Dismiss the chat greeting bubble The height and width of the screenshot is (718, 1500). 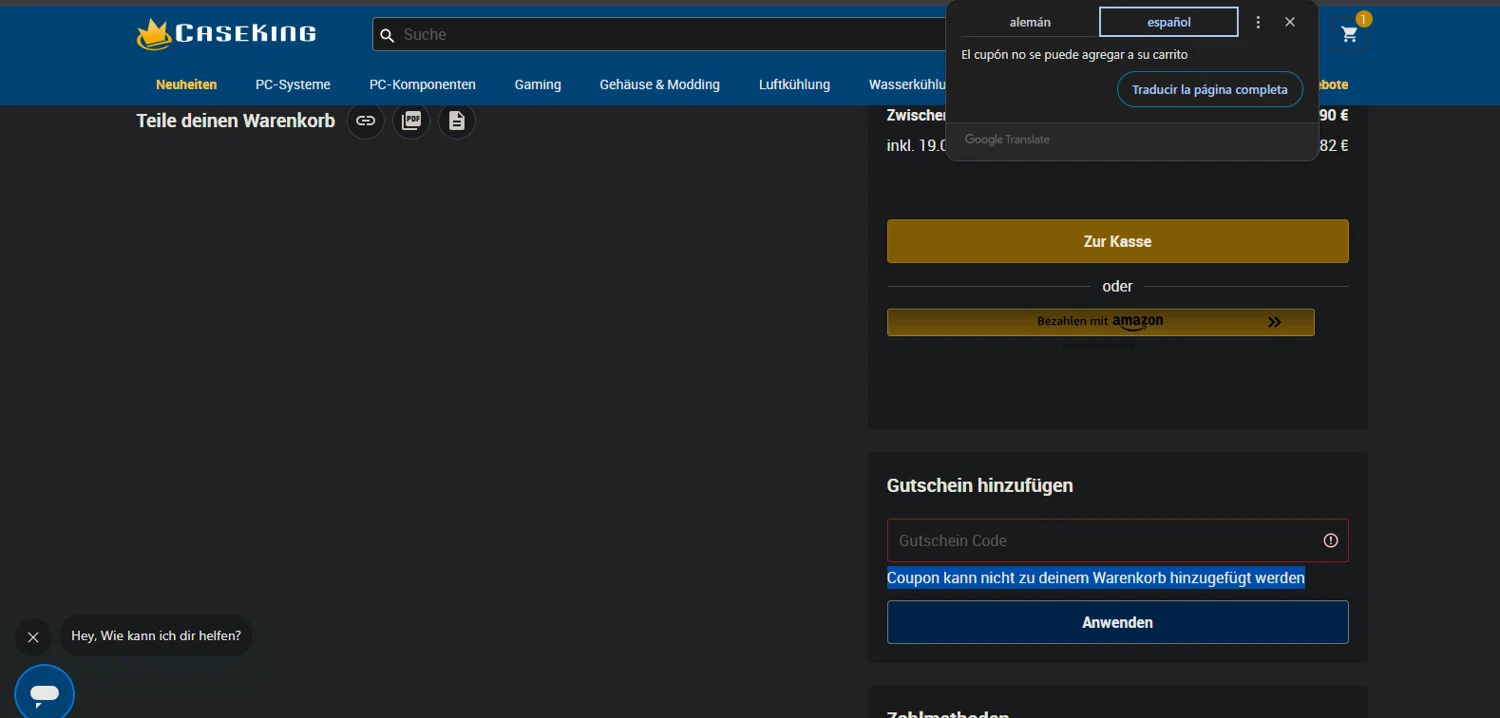tap(33, 637)
